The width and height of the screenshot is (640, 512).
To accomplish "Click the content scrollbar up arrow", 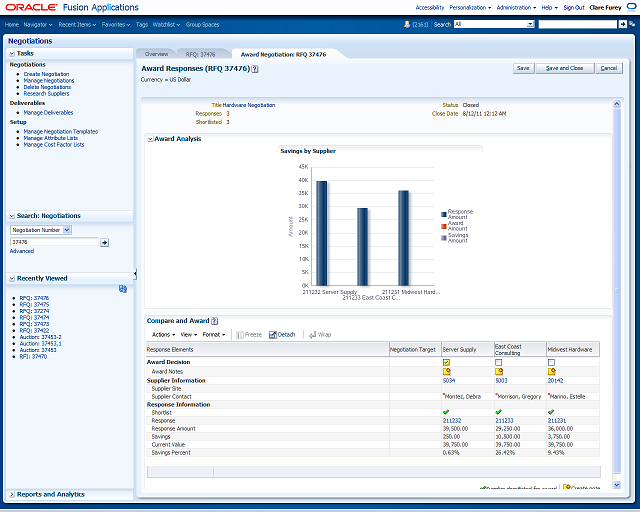I will coord(617,104).
